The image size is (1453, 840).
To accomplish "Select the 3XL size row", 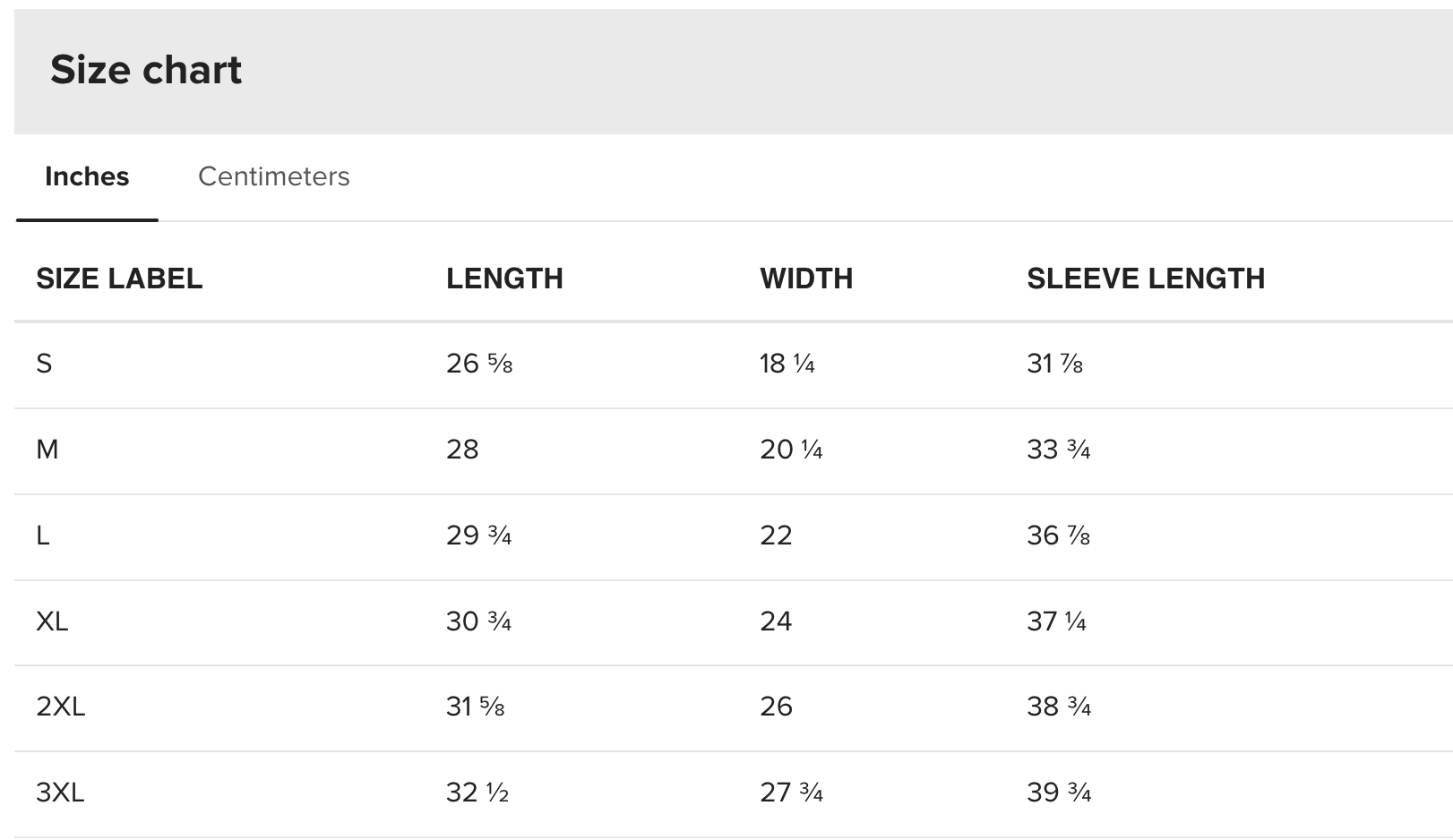I will coord(61,792).
